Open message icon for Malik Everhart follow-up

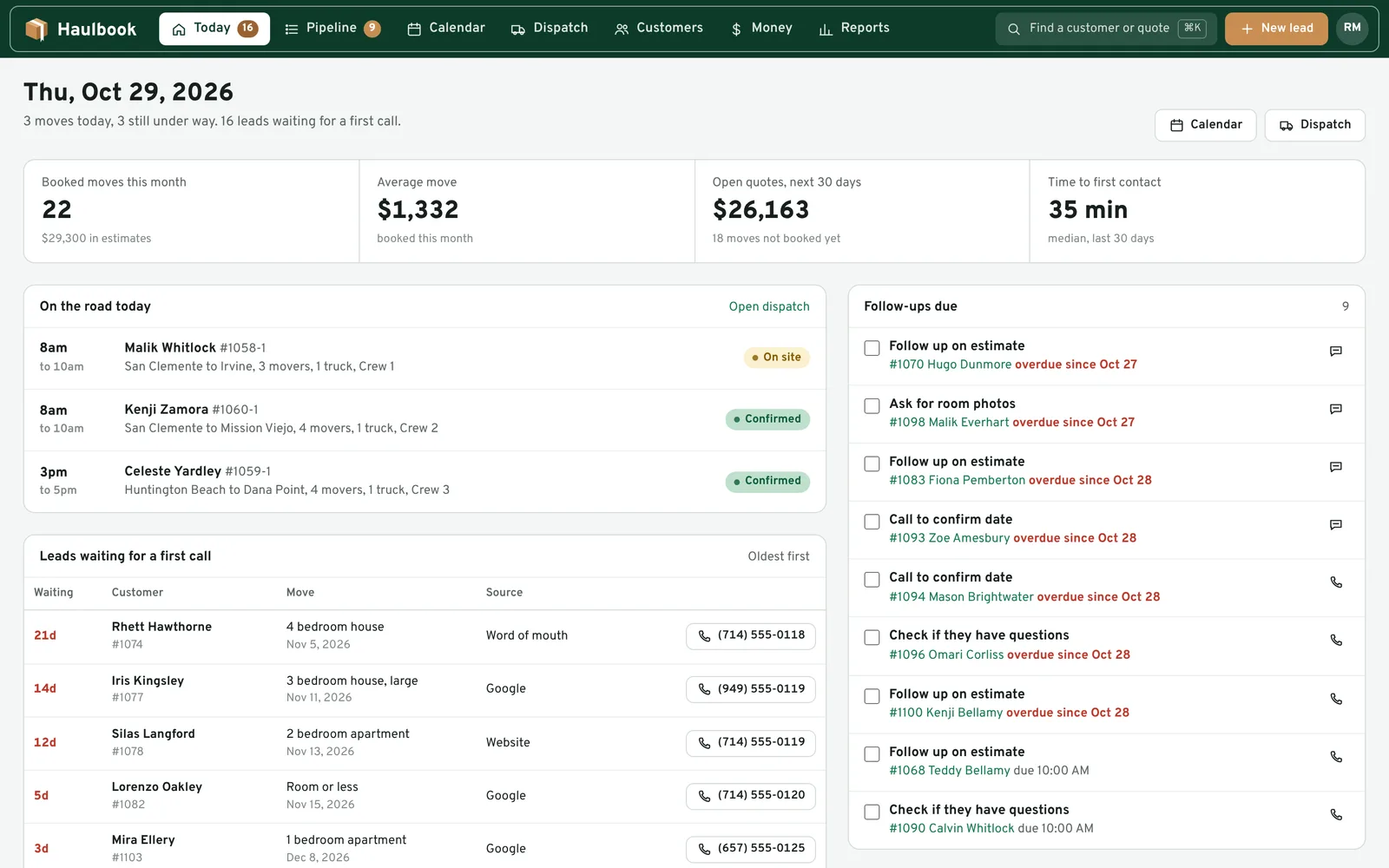point(1336,409)
